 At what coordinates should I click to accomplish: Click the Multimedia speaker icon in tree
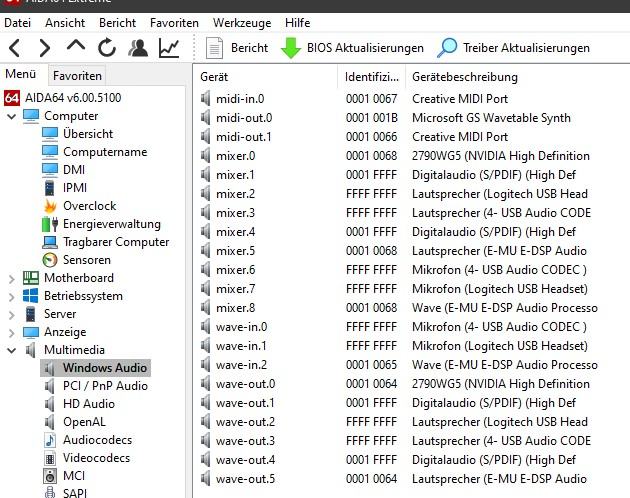pyautogui.click(x=31, y=350)
